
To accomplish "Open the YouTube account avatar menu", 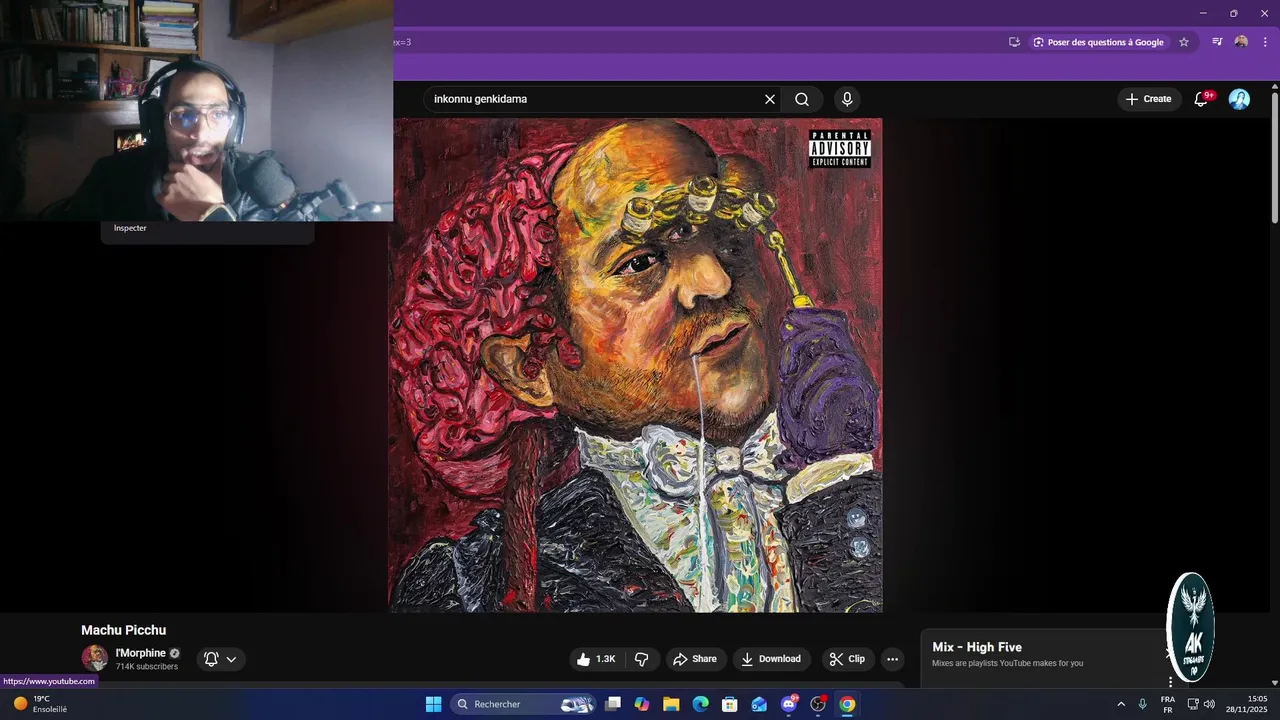I will [1239, 99].
